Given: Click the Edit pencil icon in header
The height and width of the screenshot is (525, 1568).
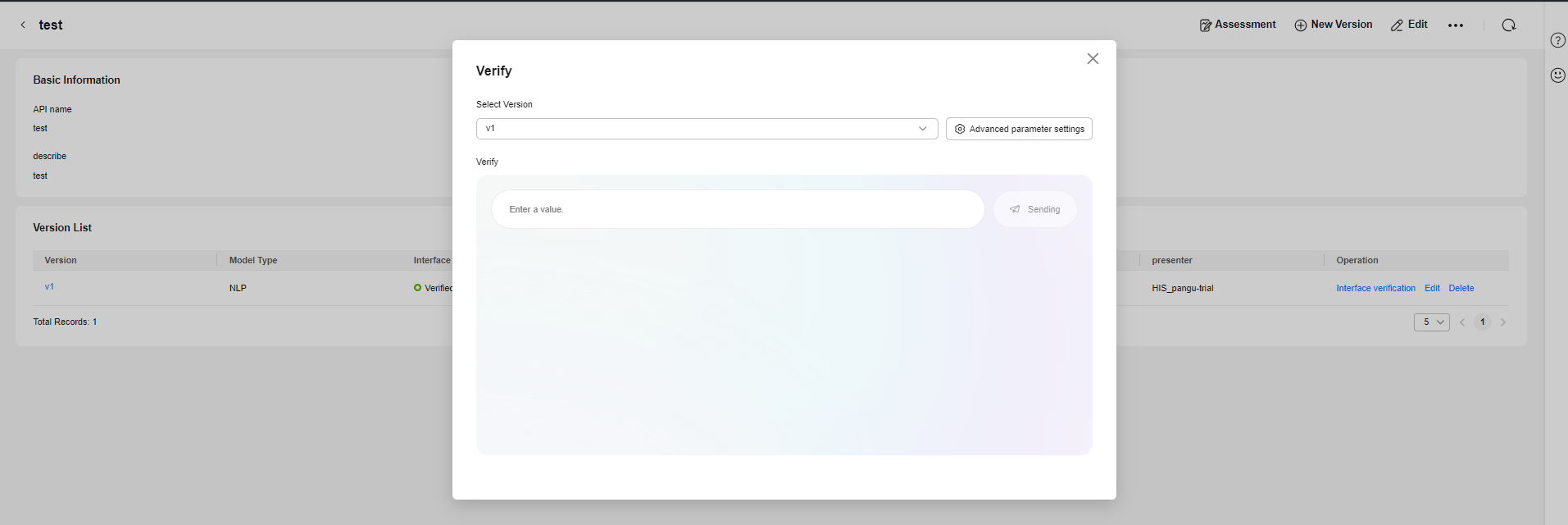Looking at the screenshot, I should (x=1397, y=25).
